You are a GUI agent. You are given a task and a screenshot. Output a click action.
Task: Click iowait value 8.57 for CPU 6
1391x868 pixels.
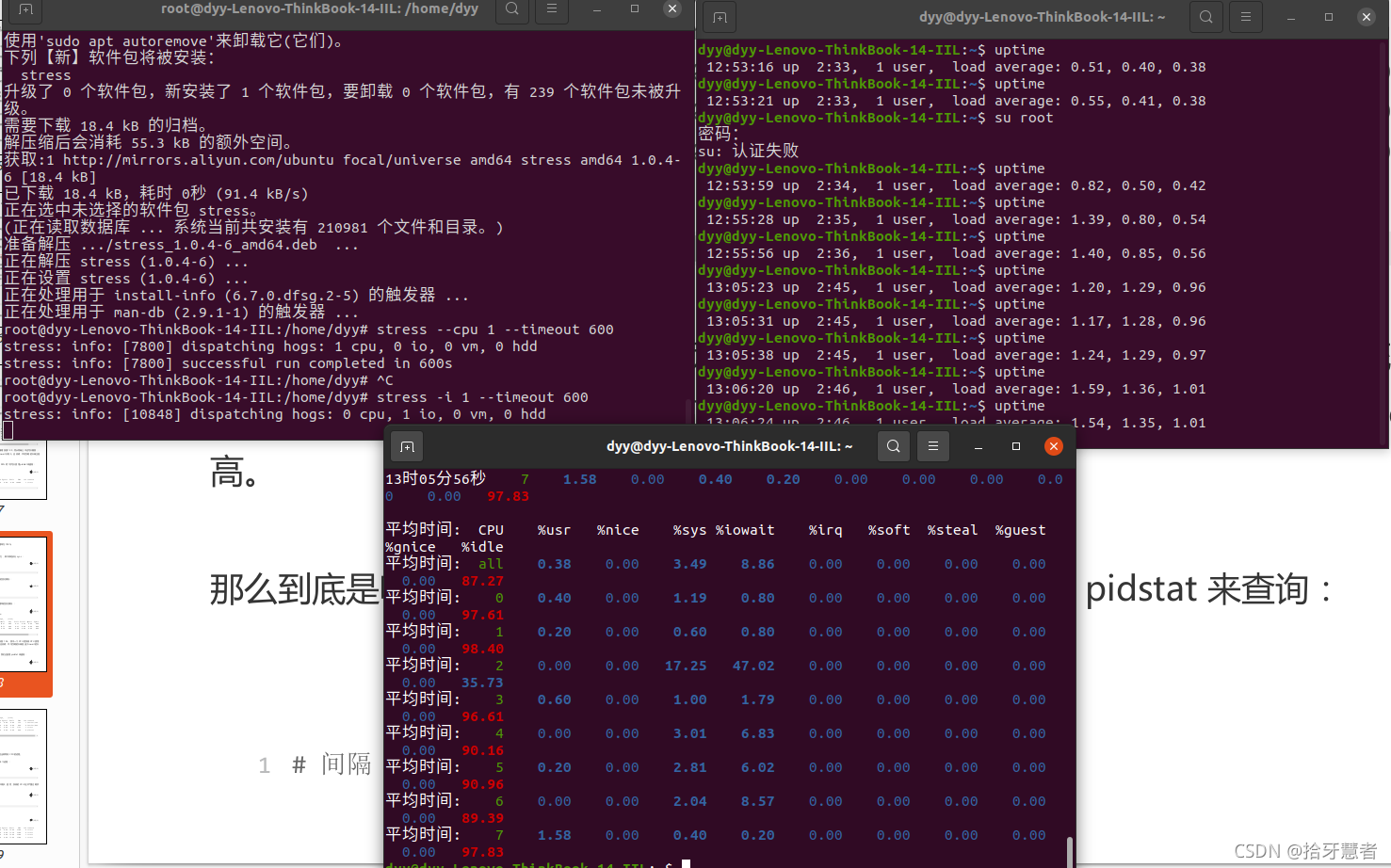[x=757, y=801]
